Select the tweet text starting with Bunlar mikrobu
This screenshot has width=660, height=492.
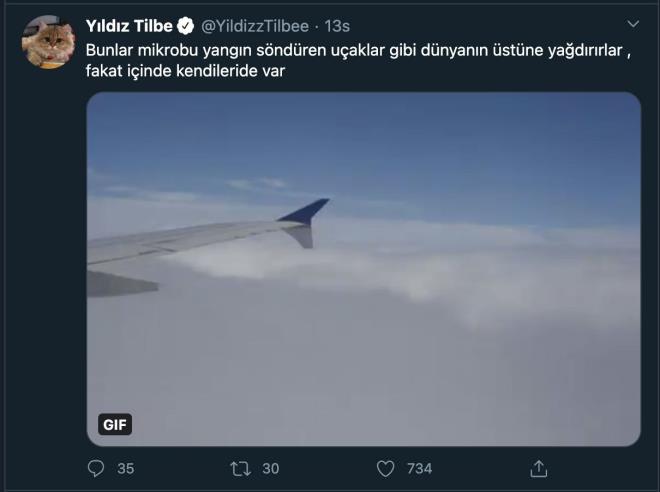pos(358,60)
